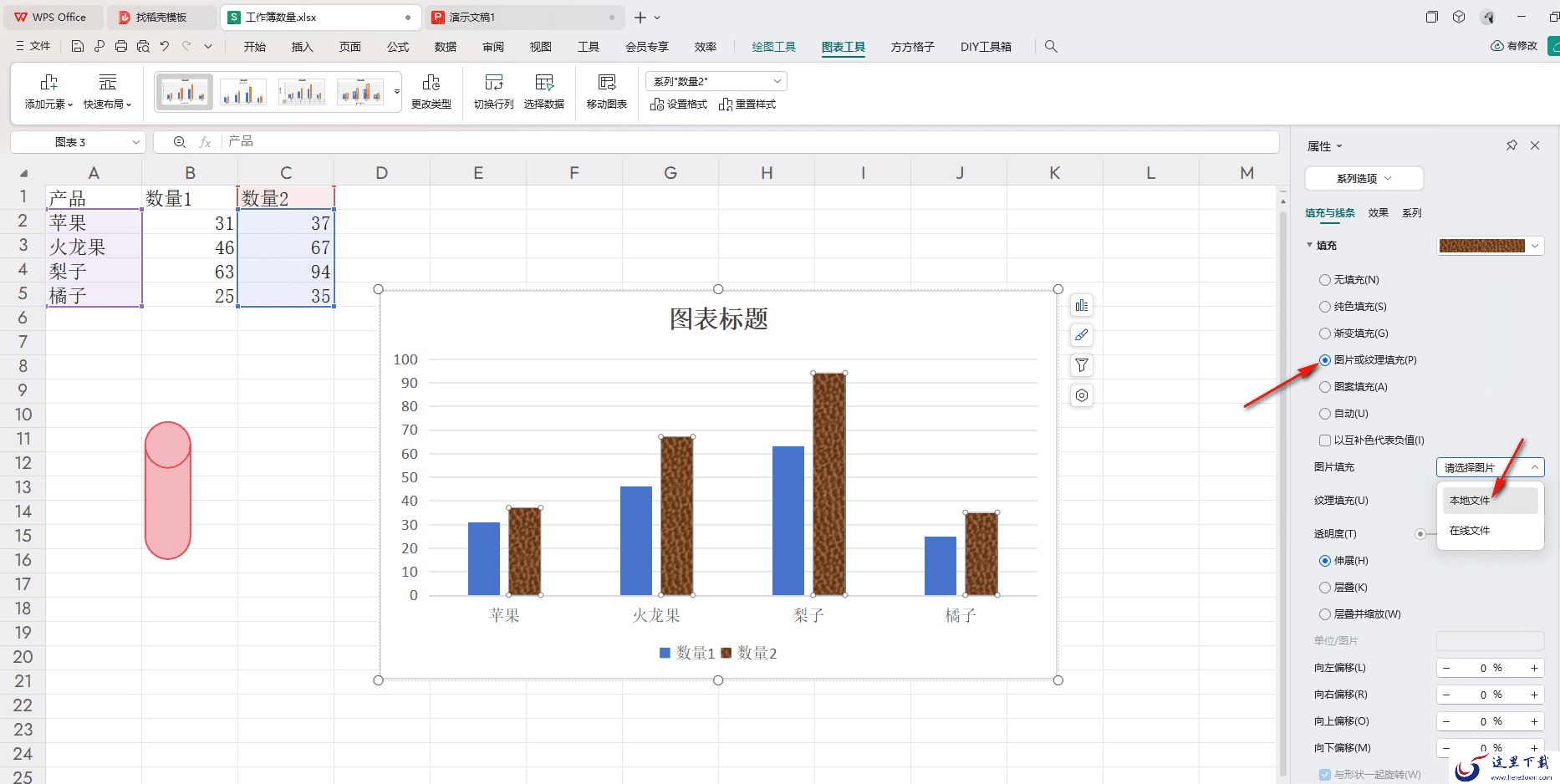The height and width of the screenshot is (784, 1560).
Task: Click Set Format (设置格式) button
Action: point(679,104)
